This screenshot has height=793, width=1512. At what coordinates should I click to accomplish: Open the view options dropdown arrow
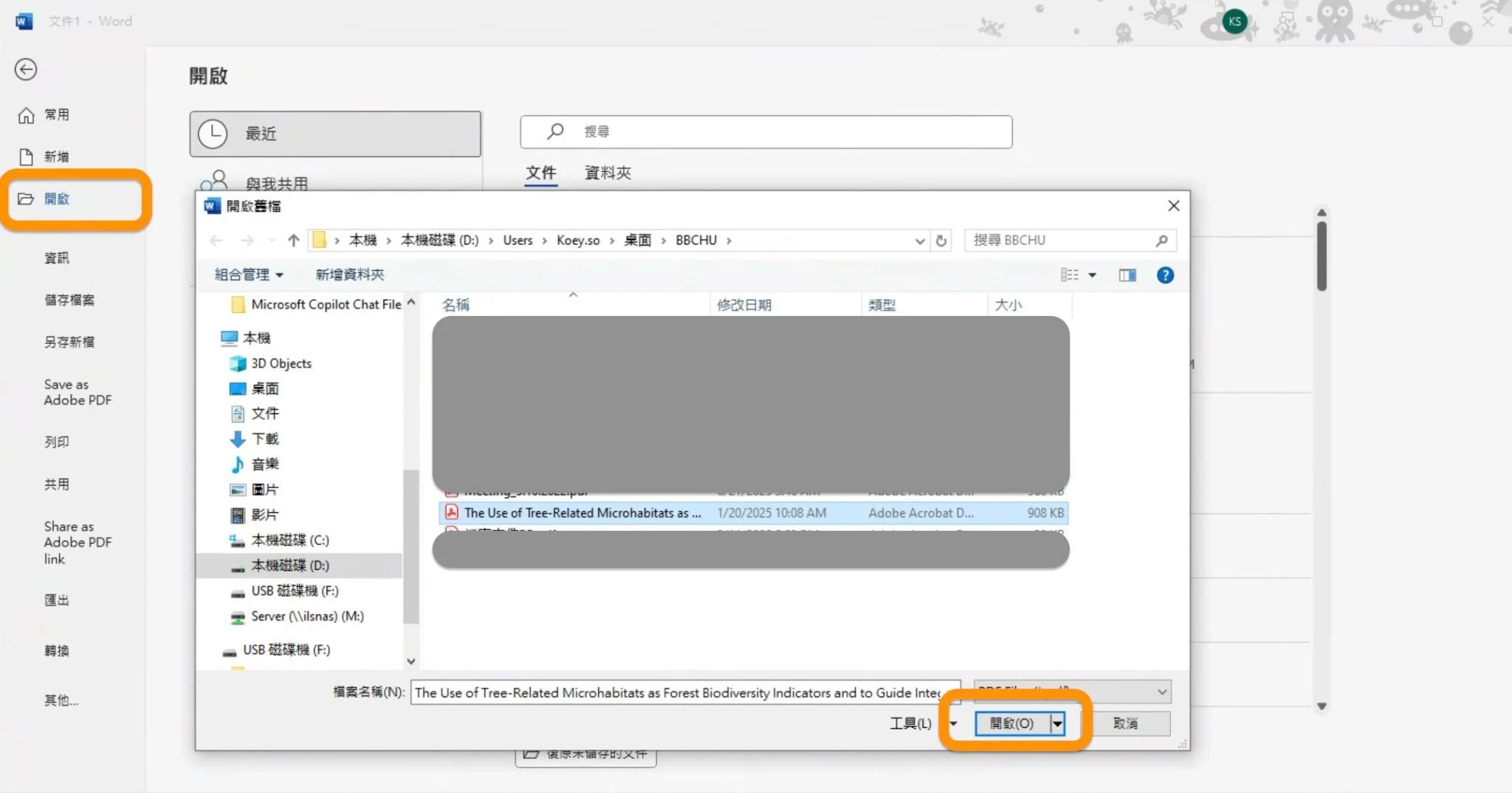[x=1093, y=275]
